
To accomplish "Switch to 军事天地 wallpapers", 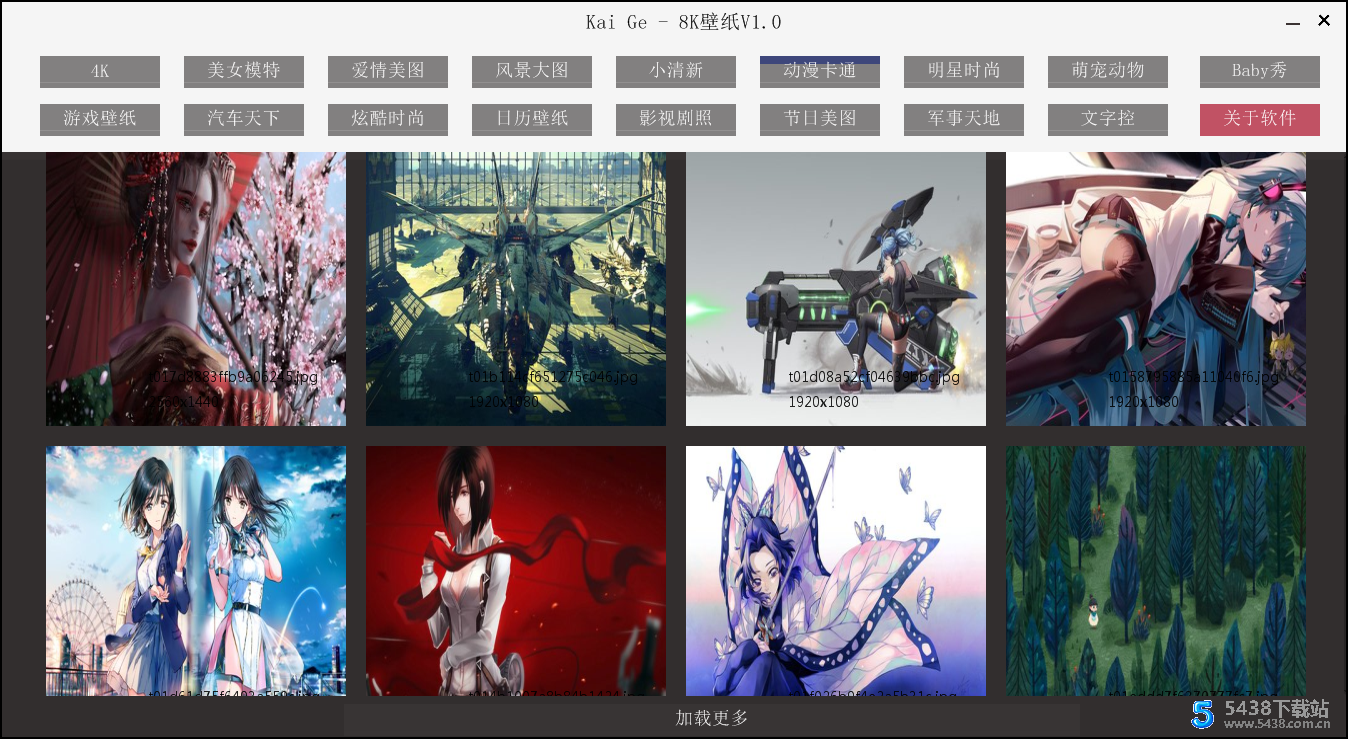I will coord(964,119).
